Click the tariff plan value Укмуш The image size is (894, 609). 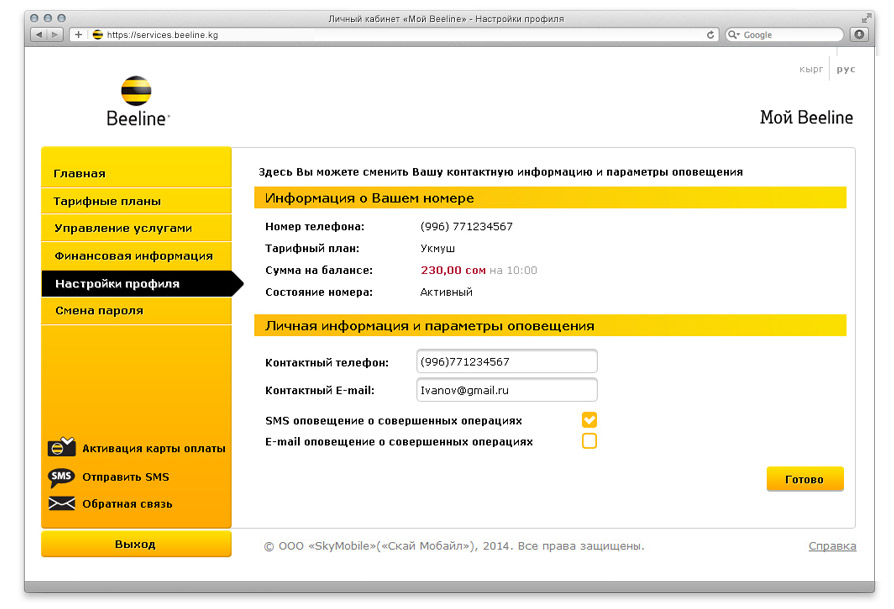437,249
